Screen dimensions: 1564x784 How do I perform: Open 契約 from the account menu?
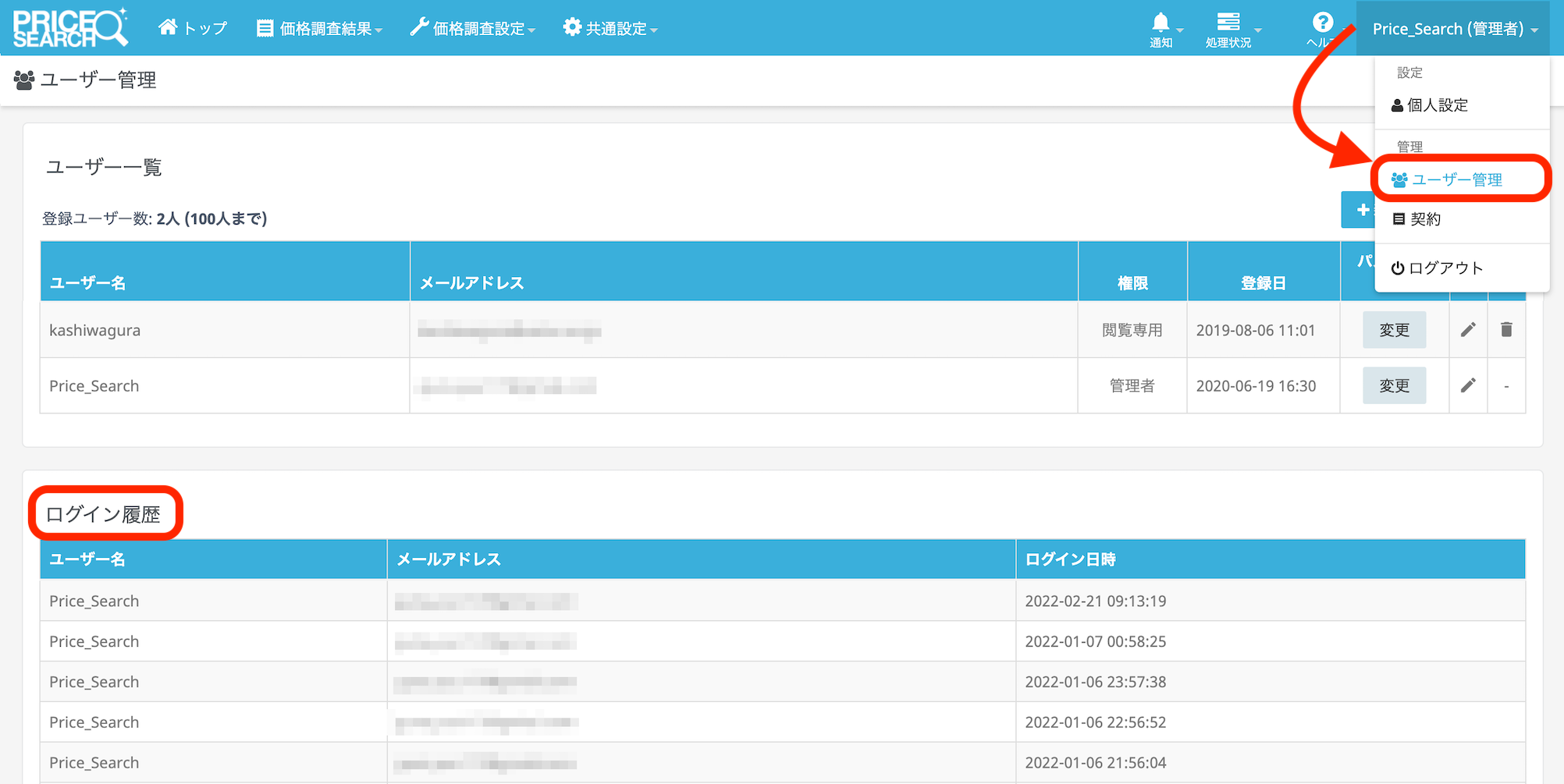(1424, 219)
